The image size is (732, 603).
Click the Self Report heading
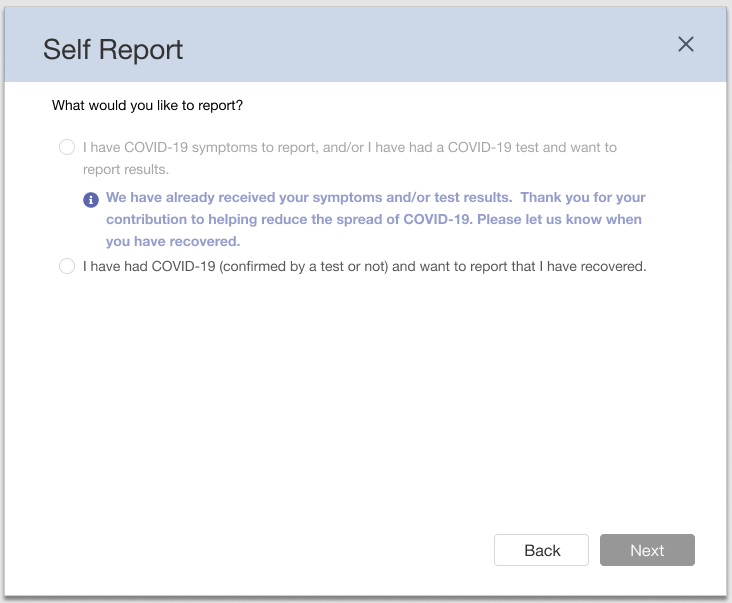coord(113,49)
